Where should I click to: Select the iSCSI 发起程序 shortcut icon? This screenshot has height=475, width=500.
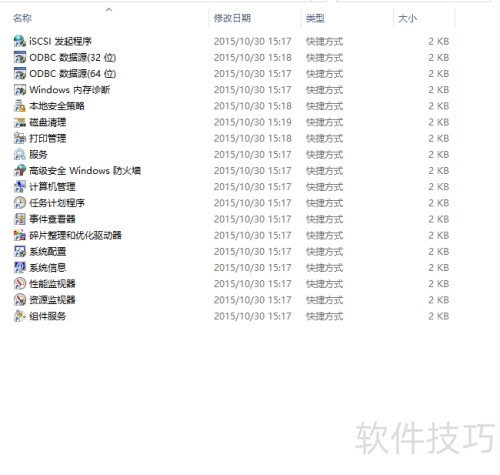pyautogui.click(x=20, y=41)
